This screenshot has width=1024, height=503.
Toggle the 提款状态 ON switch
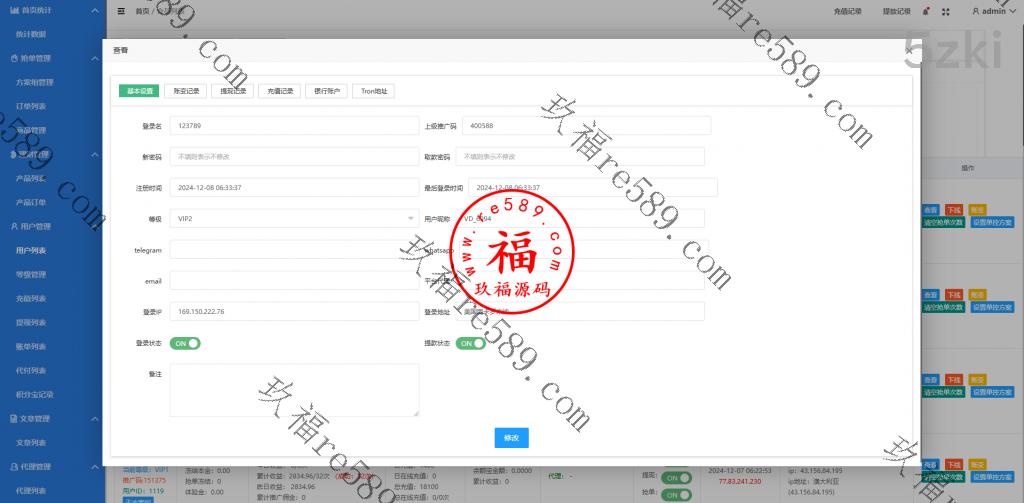click(x=471, y=343)
